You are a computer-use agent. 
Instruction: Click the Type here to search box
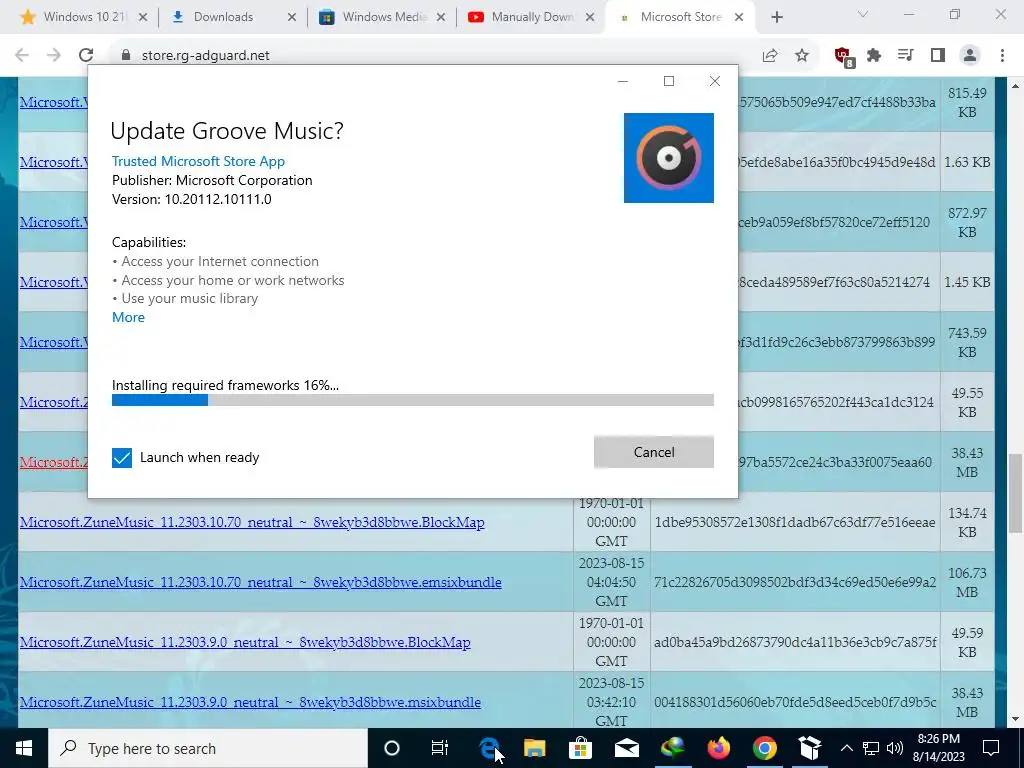coord(208,748)
